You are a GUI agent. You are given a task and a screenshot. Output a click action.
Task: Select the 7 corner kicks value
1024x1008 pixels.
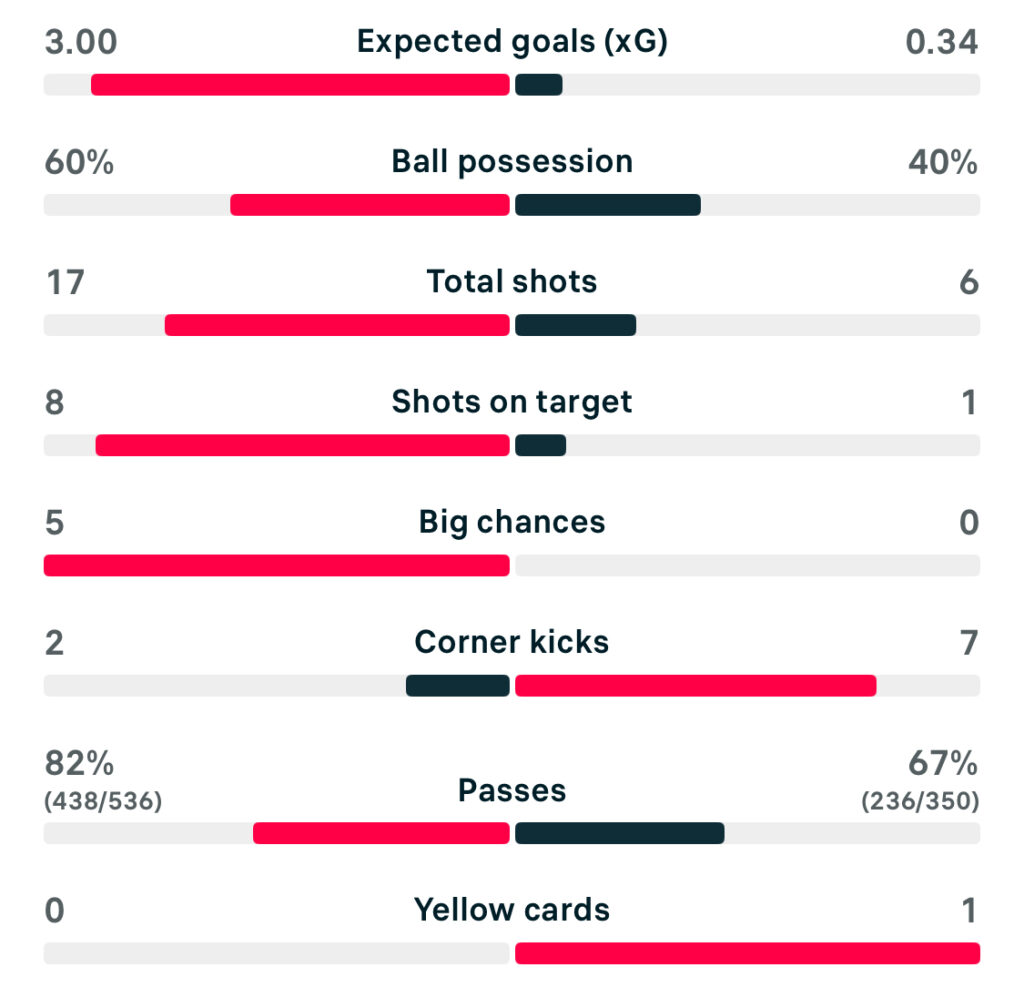[x=968, y=643]
